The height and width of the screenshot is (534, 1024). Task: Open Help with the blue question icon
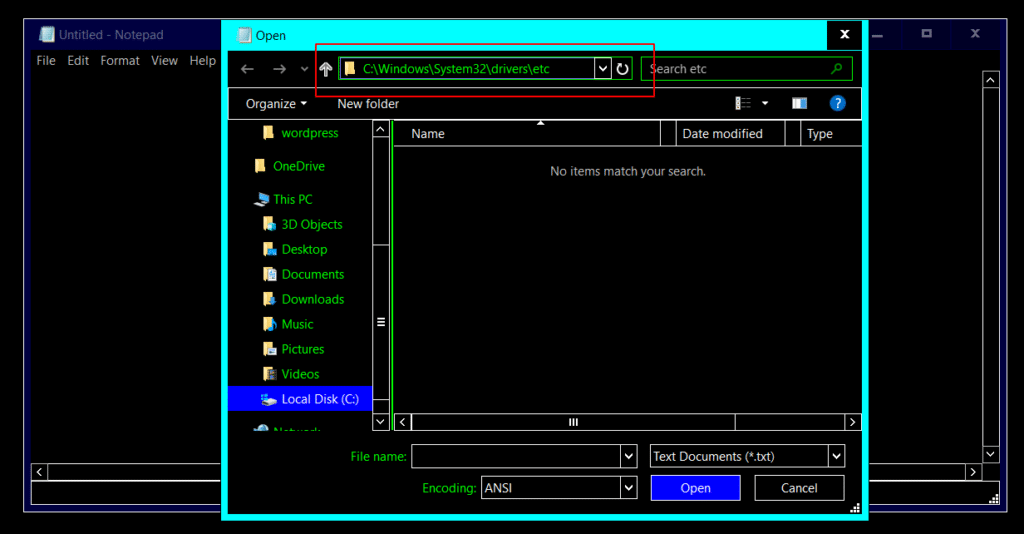[x=837, y=103]
